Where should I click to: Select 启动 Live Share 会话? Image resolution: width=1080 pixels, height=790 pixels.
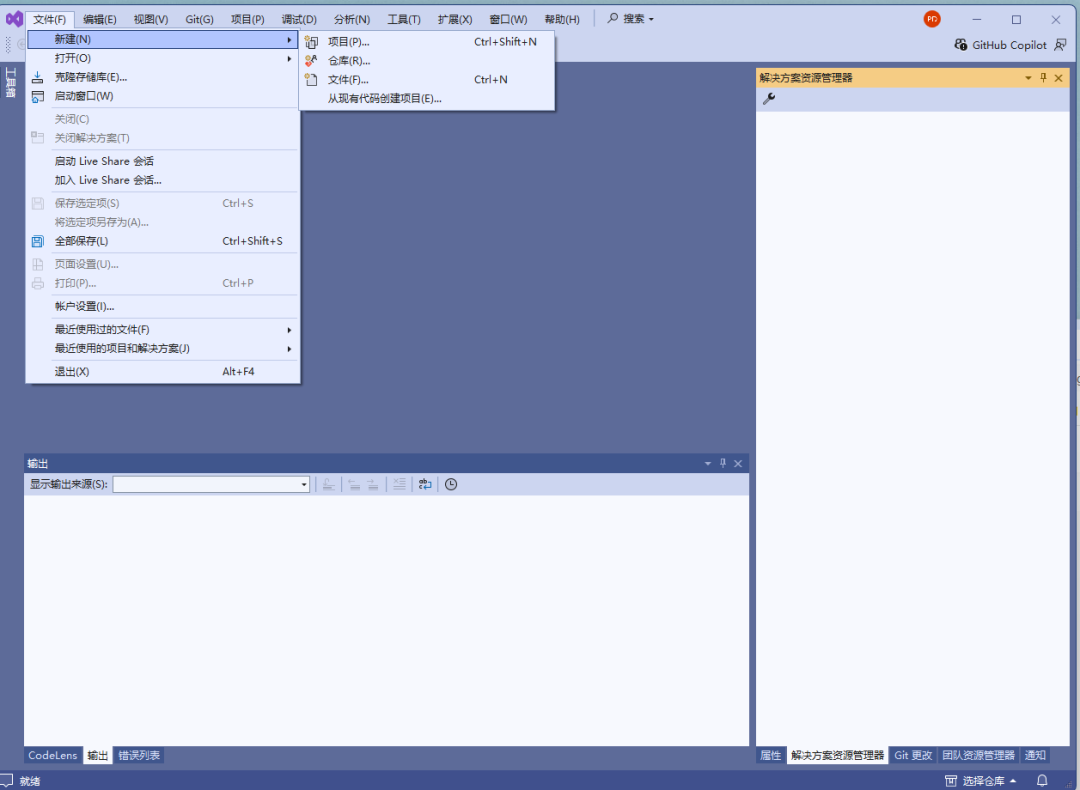tap(164, 161)
